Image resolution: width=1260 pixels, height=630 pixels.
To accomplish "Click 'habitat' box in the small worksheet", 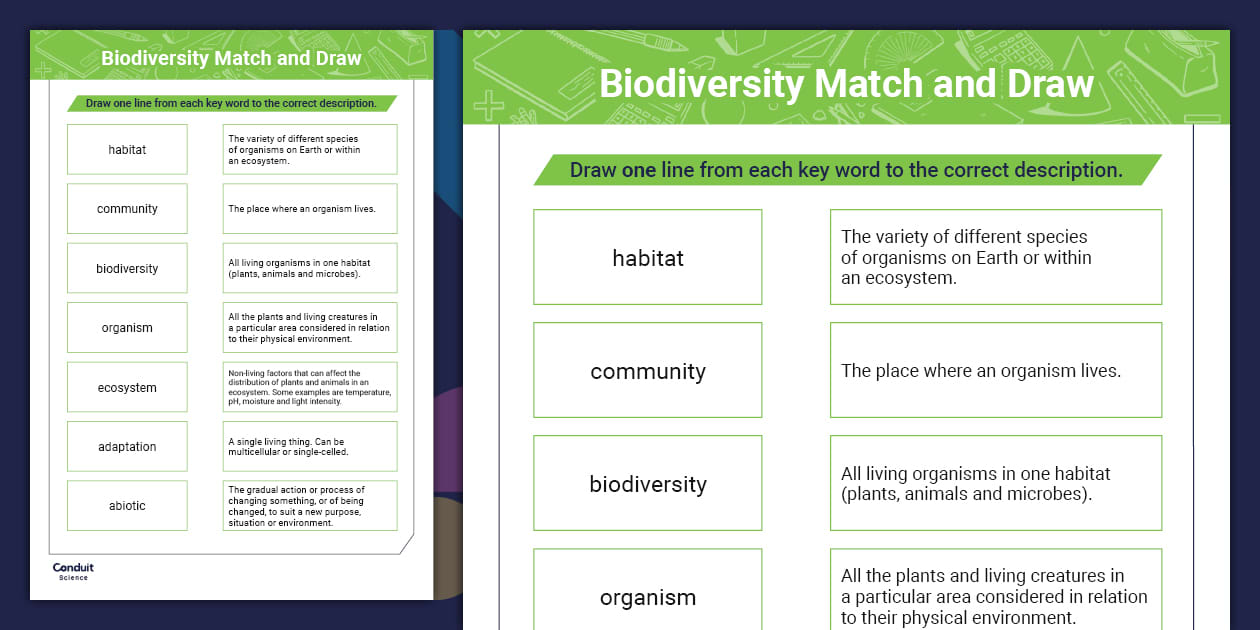I will [127, 149].
